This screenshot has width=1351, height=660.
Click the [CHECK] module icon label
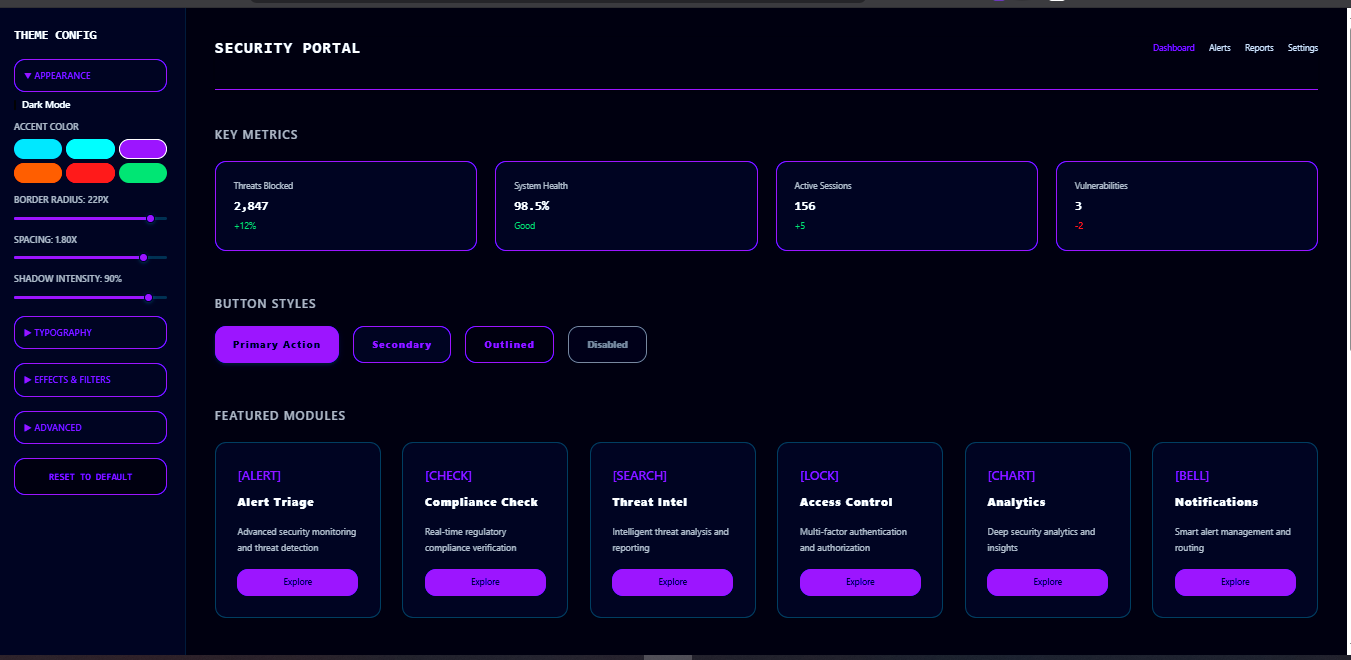pyautogui.click(x=448, y=476)
